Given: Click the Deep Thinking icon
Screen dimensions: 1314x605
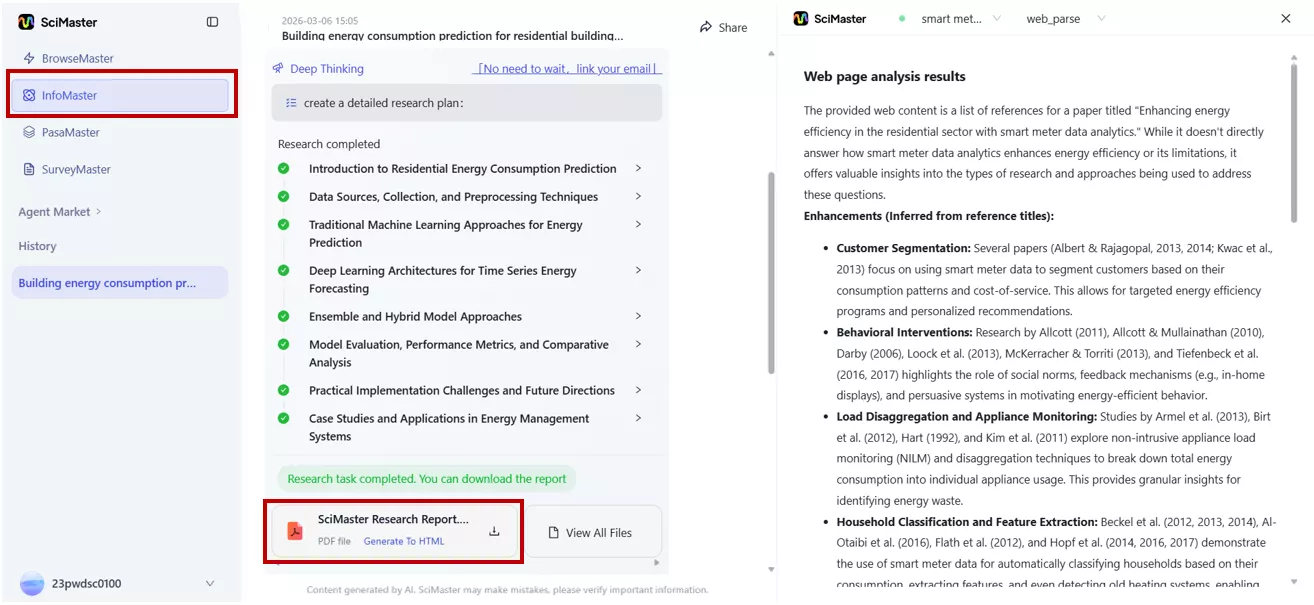Looking at the screenshot, I should click(277, 68).
